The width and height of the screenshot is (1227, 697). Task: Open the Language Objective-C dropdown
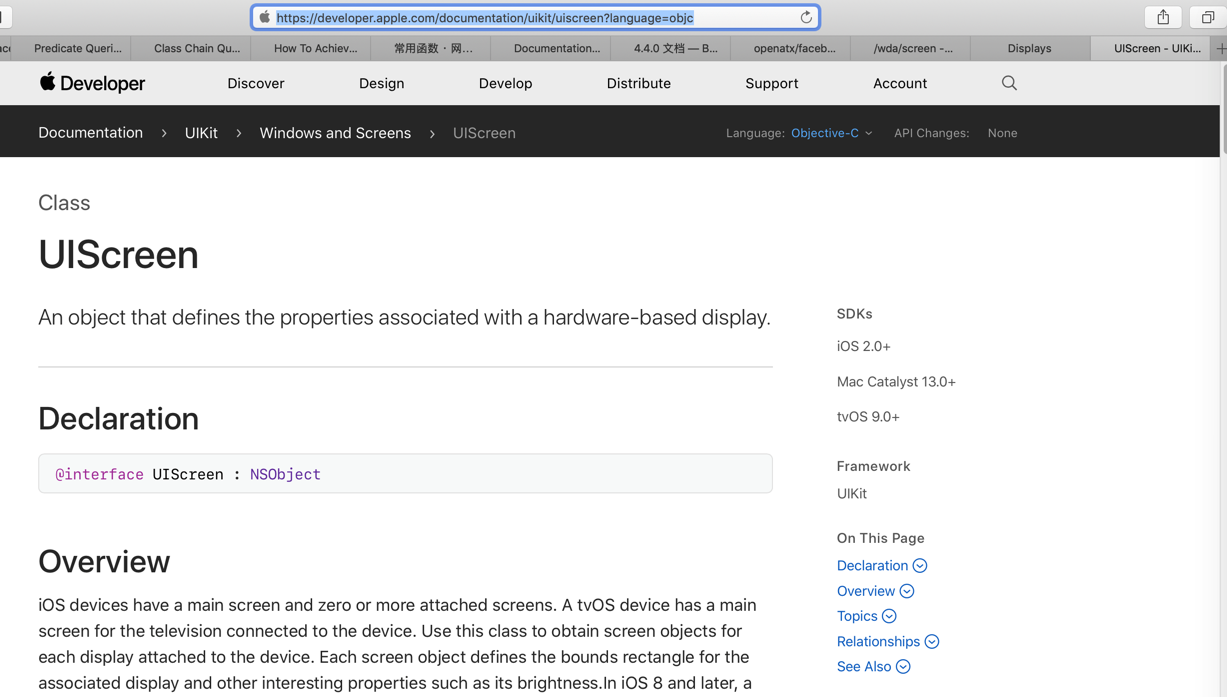831,133
